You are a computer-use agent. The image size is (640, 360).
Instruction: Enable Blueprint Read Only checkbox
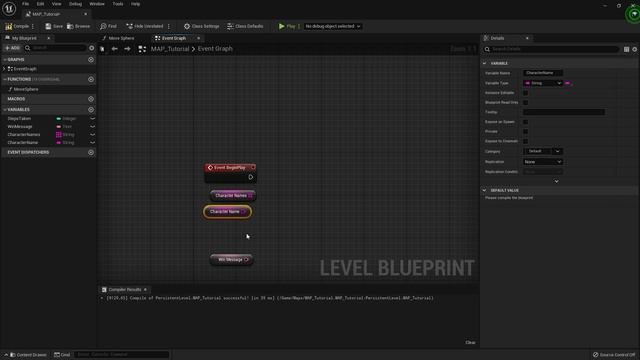coord(525,102)
